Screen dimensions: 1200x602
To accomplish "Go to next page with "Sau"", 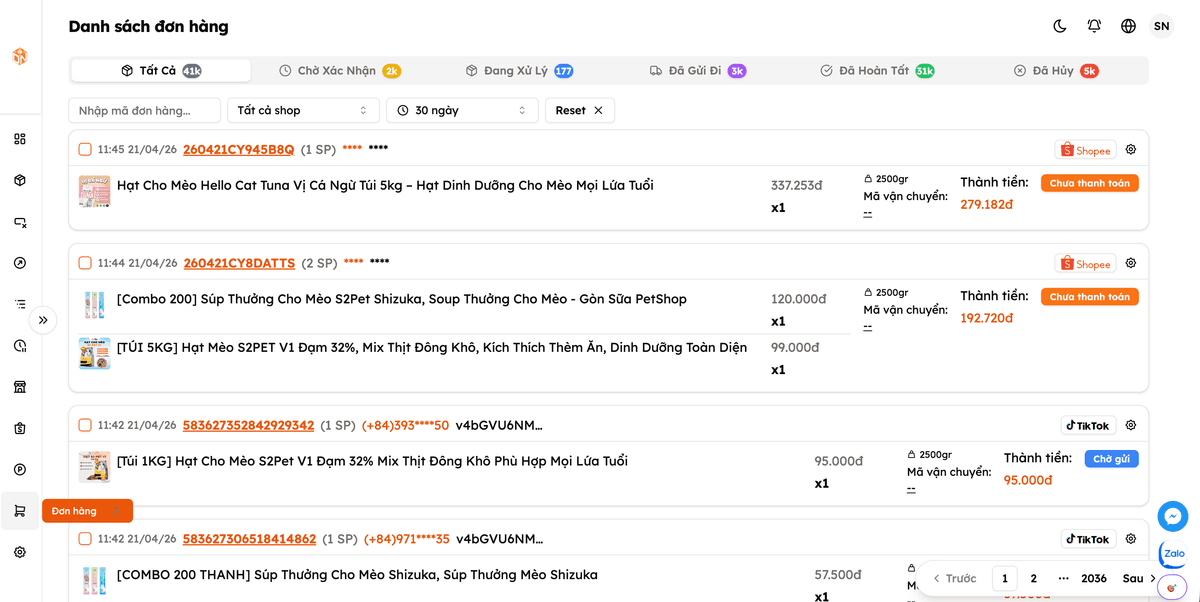I will coord(1139,578).
